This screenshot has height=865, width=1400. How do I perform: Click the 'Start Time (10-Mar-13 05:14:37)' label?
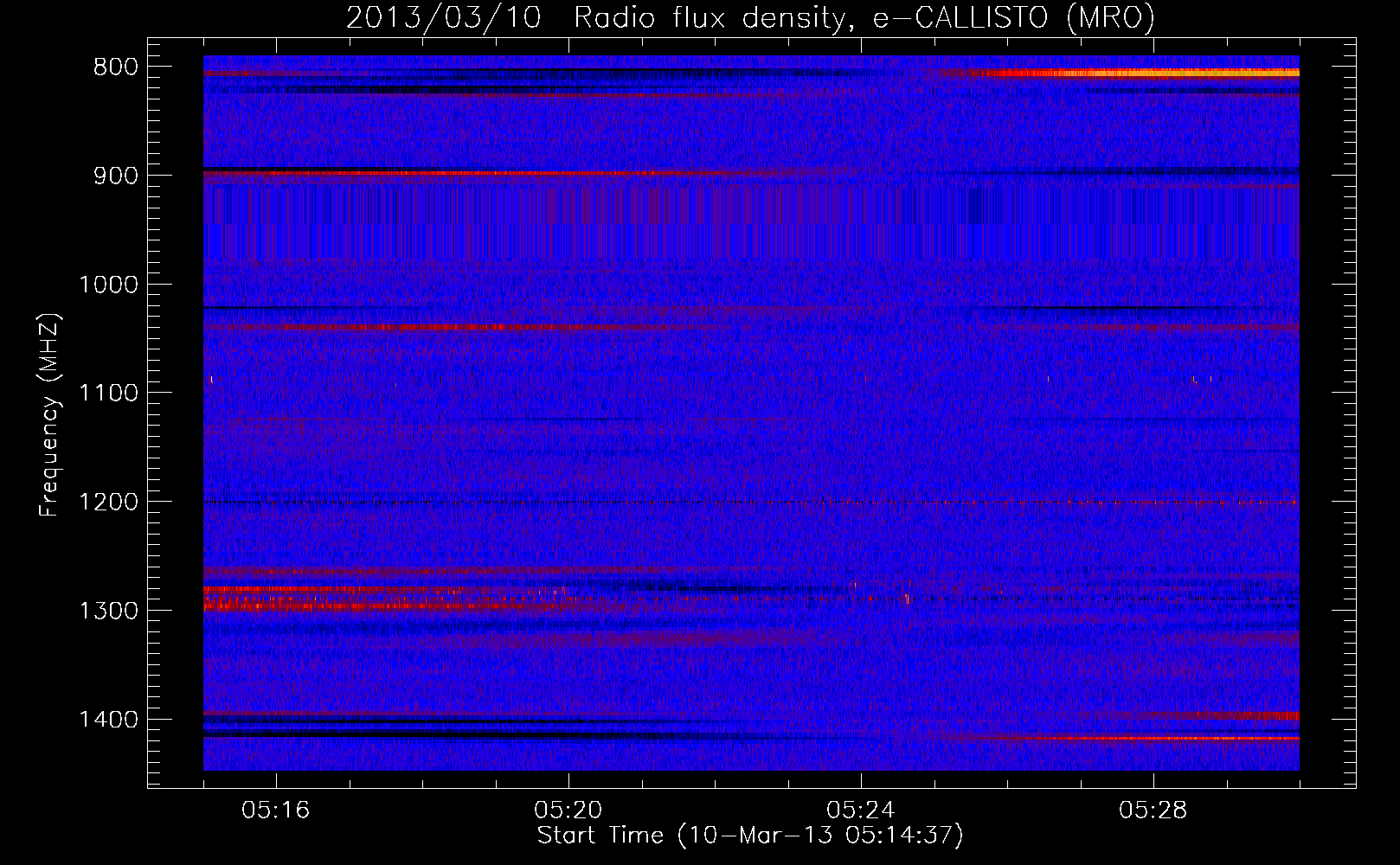click(750, 835)
